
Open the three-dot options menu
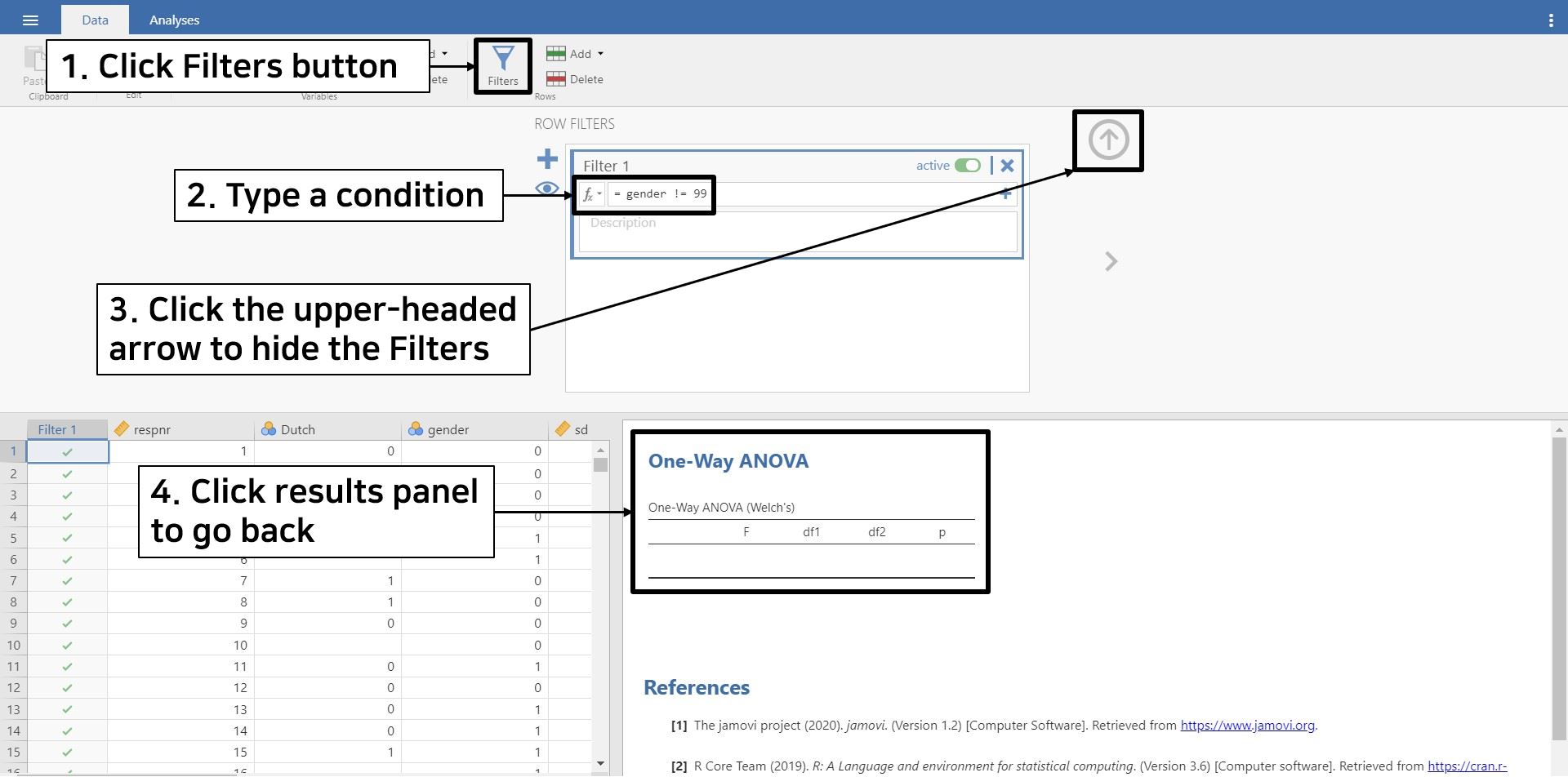tap(1550, 20)
